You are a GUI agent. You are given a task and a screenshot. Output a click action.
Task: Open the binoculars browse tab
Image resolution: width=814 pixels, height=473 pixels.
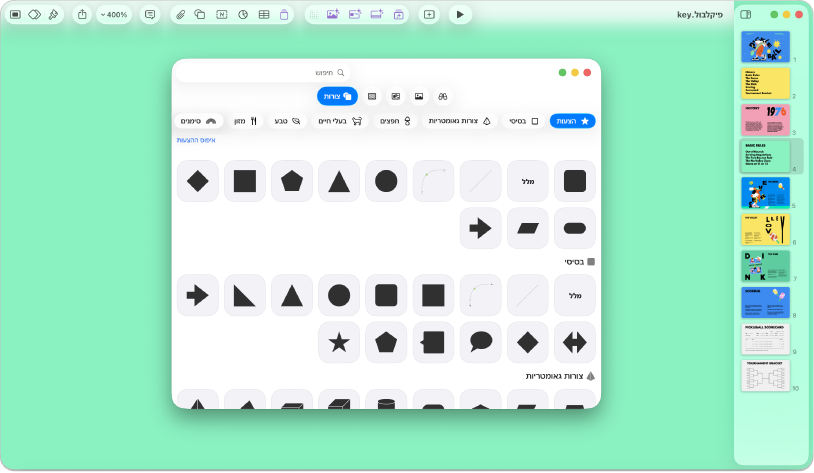click(x=442, y=96)
